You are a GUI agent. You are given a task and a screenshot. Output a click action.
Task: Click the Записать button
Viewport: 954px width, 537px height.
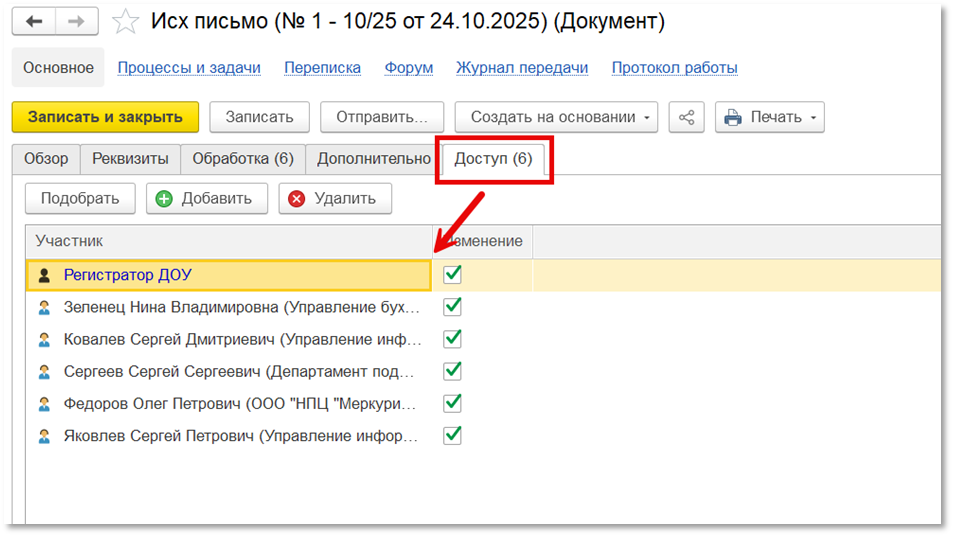click(260, 117)
